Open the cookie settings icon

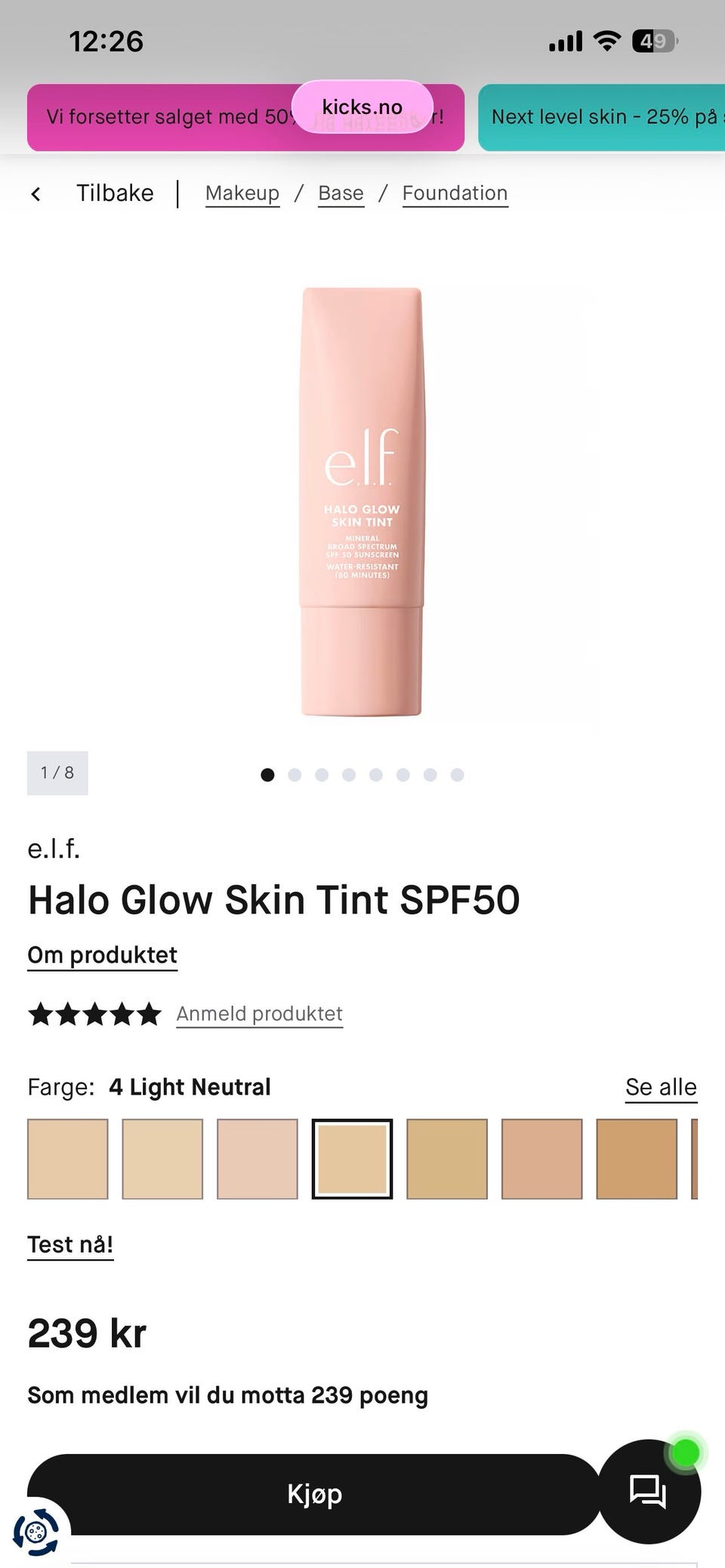click(35, 1532)
